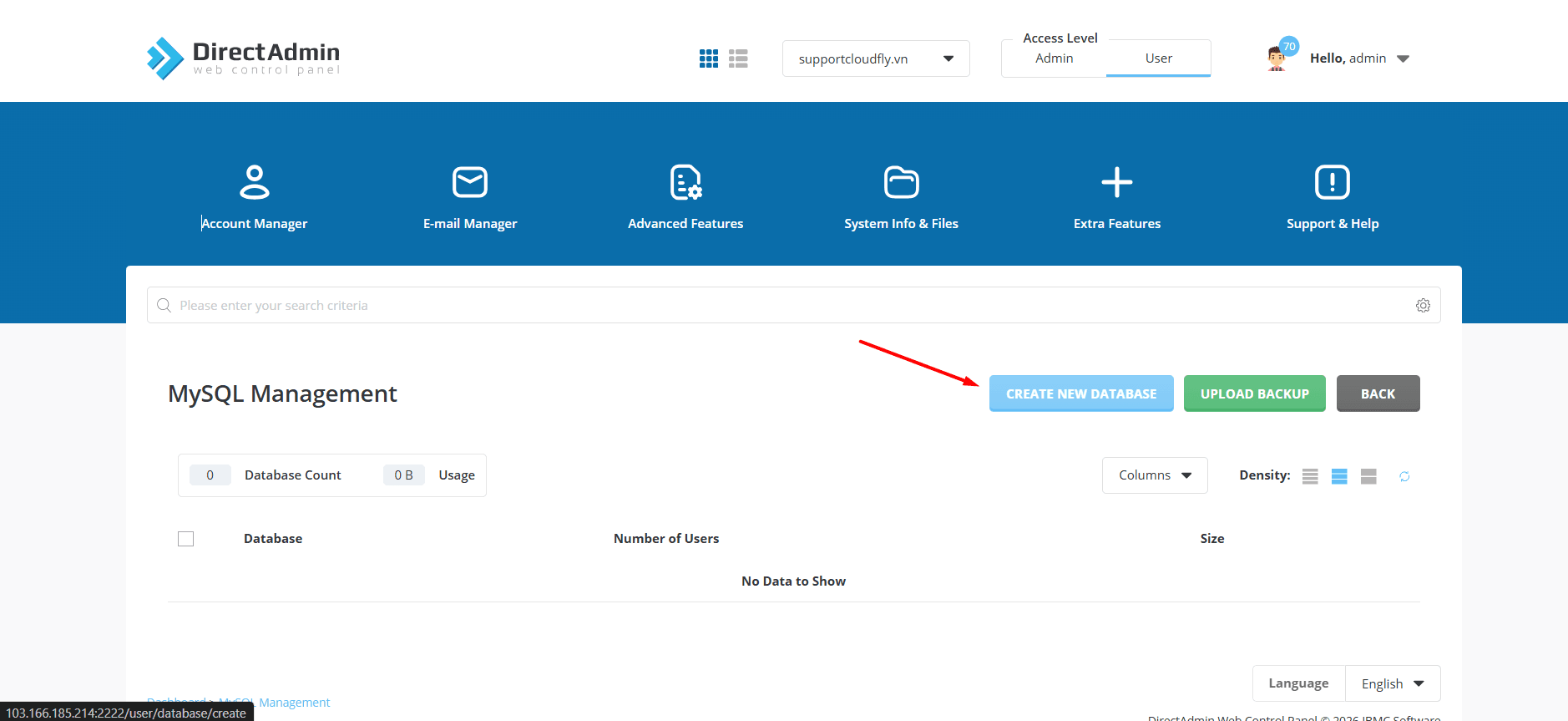The image size is (1568, 721).
Task: Open the Support & Help icon
Action: click(x=1332, y=182)
